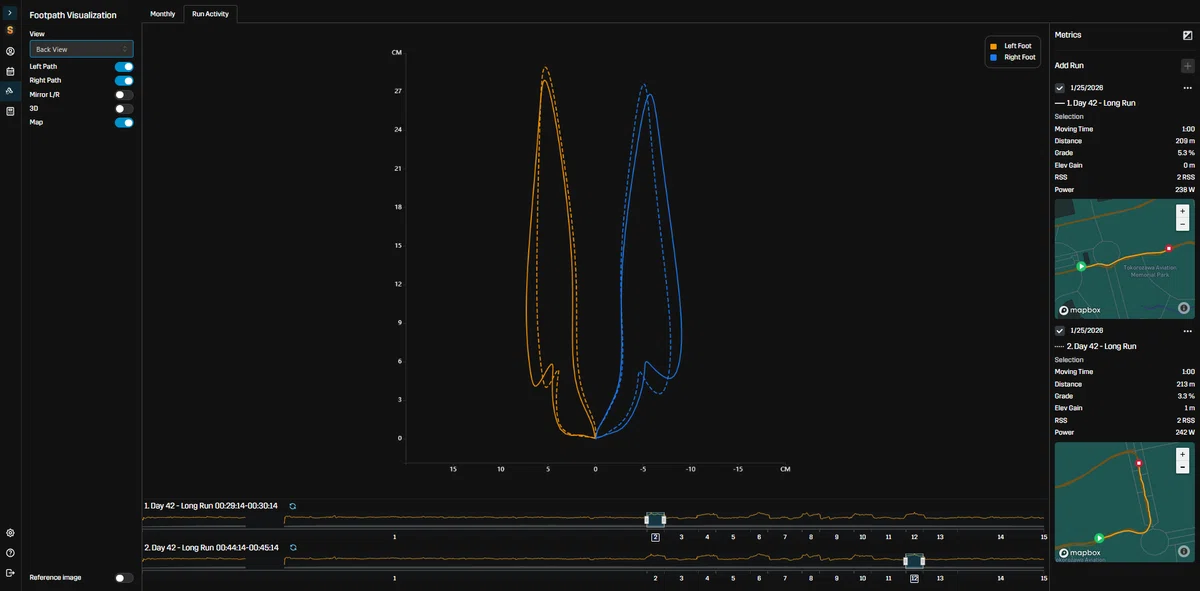Zoom in on first run map

click(x=1183, y=211)
